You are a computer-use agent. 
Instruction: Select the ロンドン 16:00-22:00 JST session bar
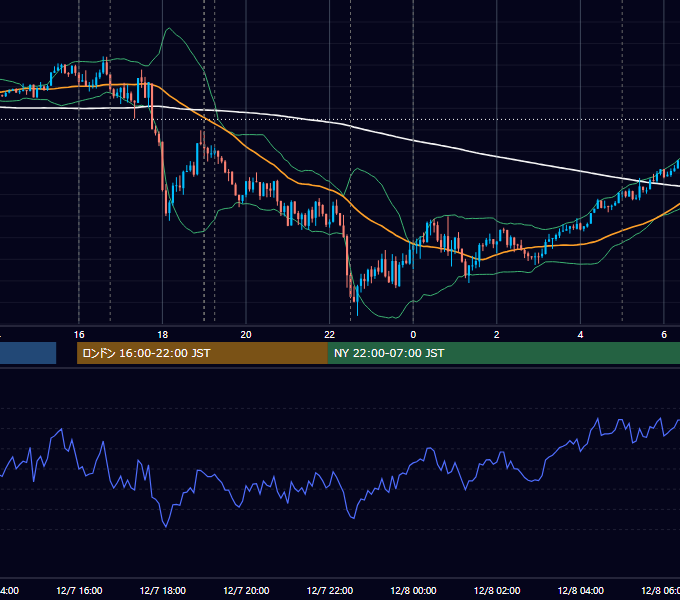(202, 353)
